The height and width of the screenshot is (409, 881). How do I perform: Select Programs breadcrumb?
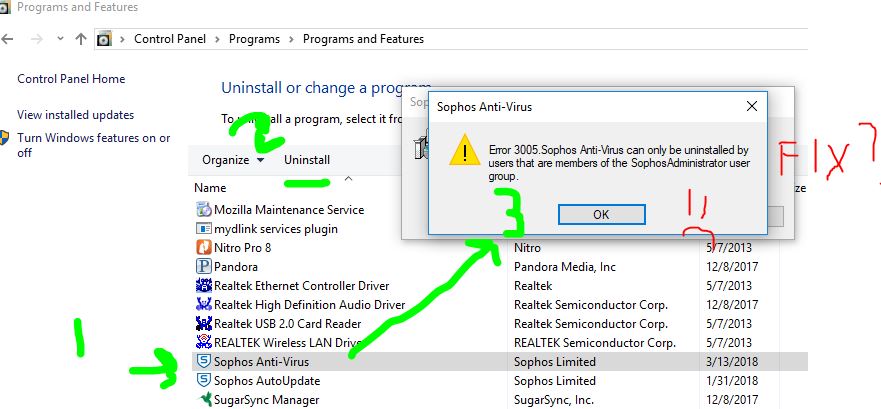pyautogui.click(x=254, y=39)
